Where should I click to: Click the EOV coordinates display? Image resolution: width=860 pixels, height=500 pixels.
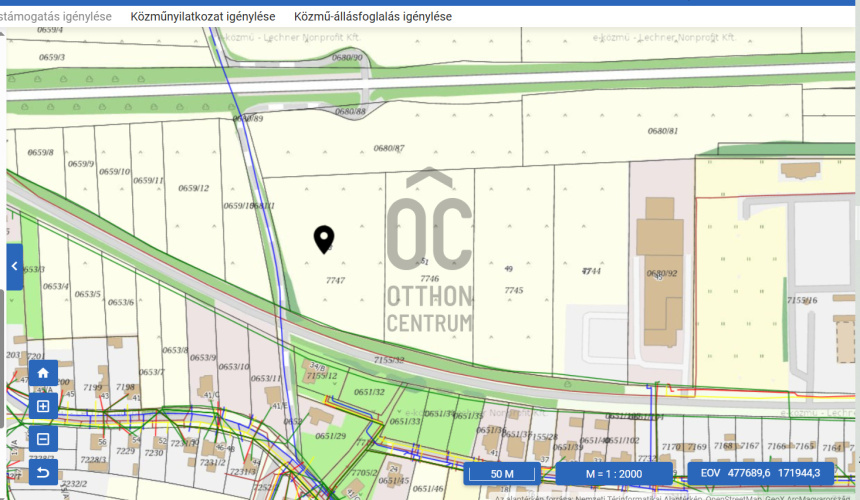coord(760,473)
